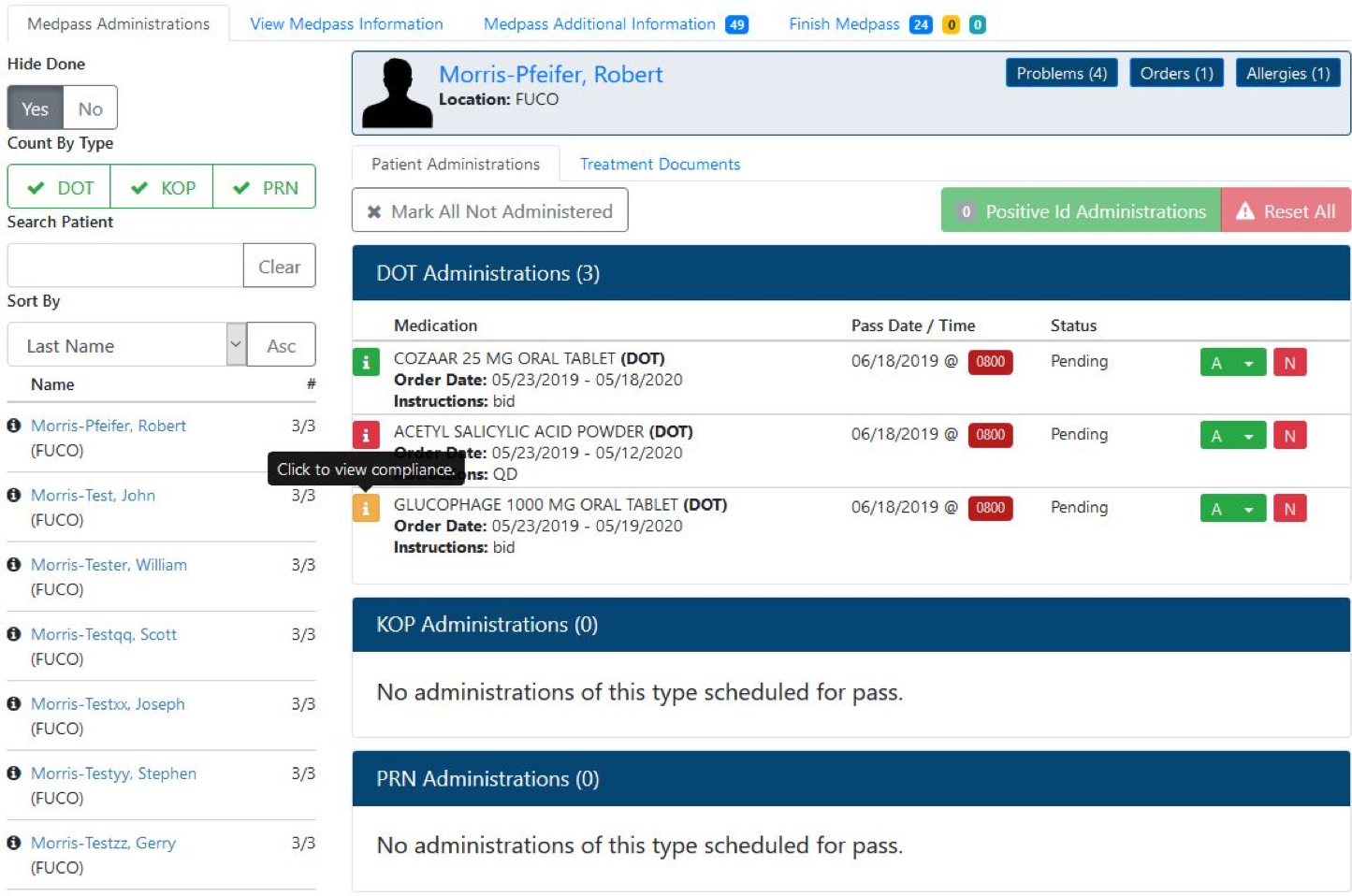Disable the KOP count by type filter
Screen dimensions: 1352x896
click(161, 186)
